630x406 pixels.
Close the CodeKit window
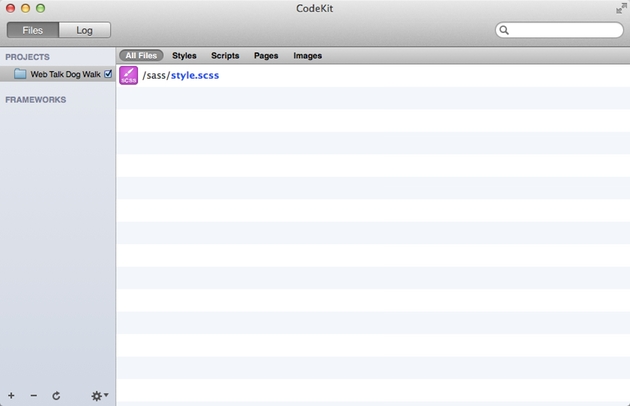click(10, 8)
